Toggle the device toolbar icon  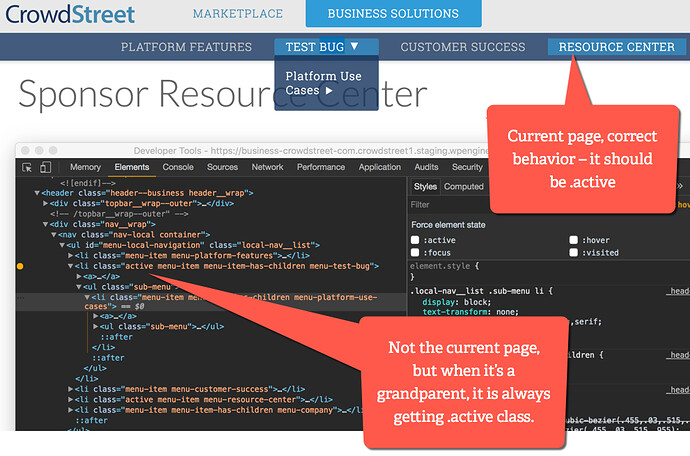[45, 167]
